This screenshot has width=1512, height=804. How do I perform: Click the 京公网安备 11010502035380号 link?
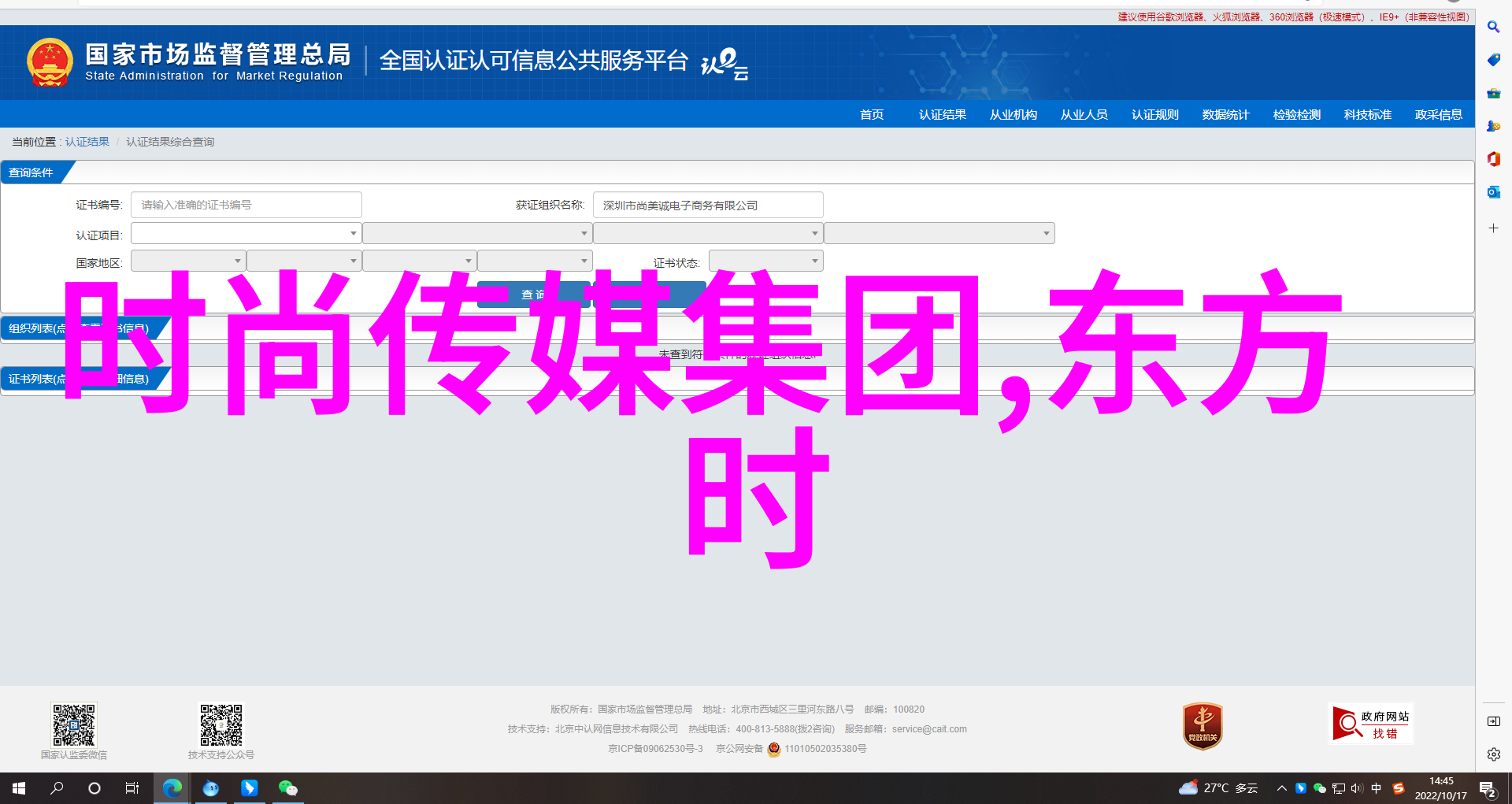pos(791,749)
